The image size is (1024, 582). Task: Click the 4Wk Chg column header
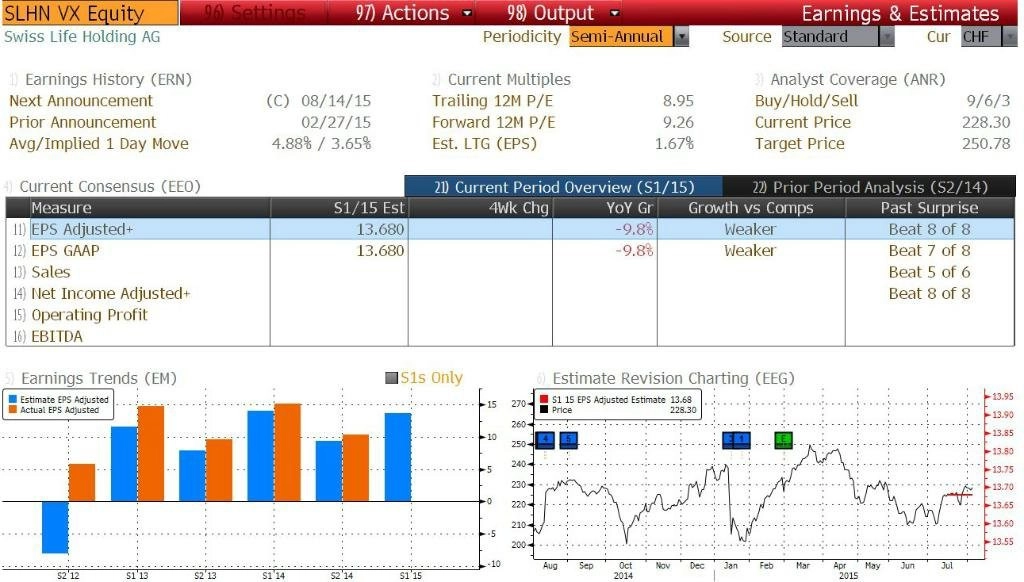coord(480,208)
